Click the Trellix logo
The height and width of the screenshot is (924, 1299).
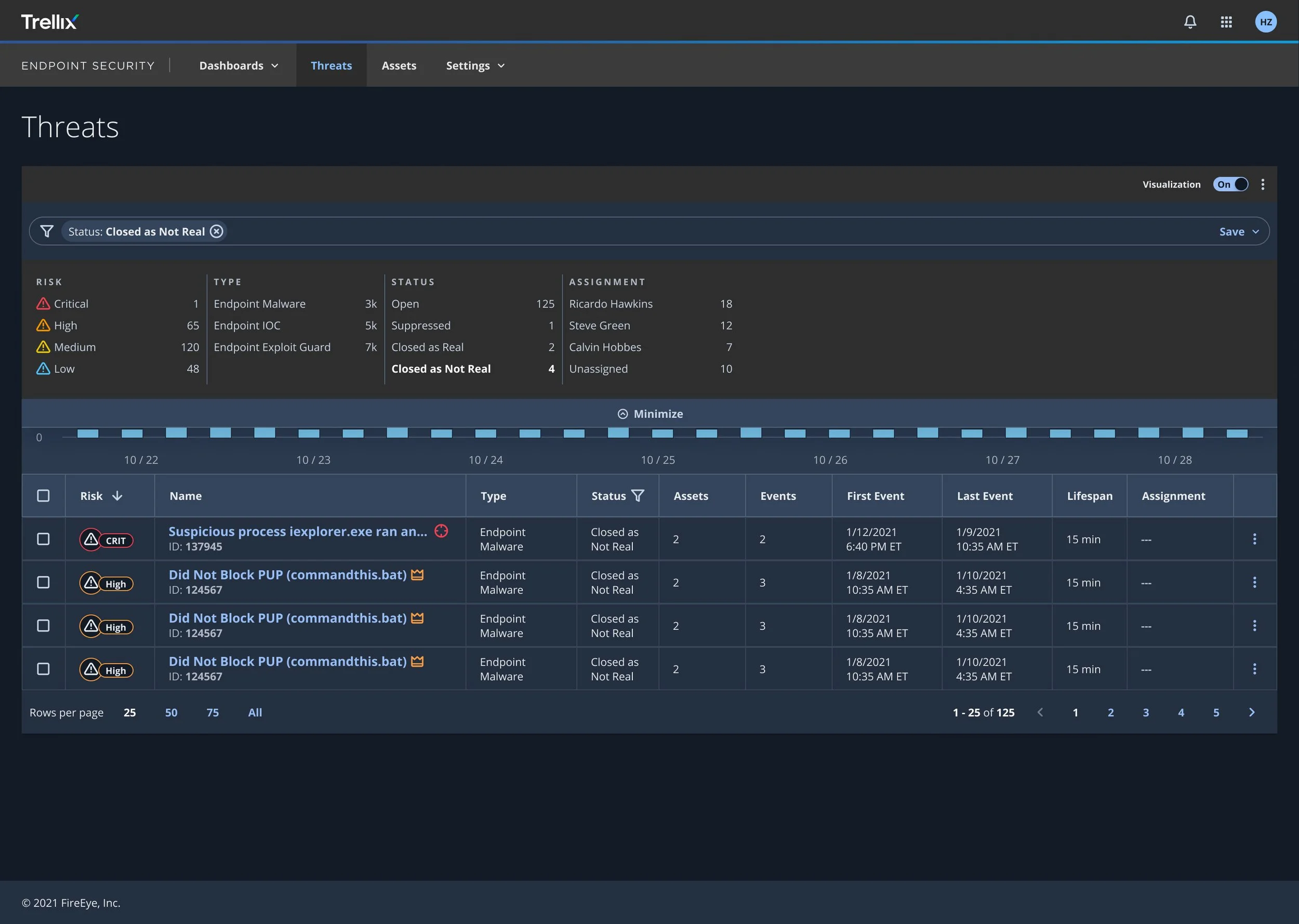point(49,21)
